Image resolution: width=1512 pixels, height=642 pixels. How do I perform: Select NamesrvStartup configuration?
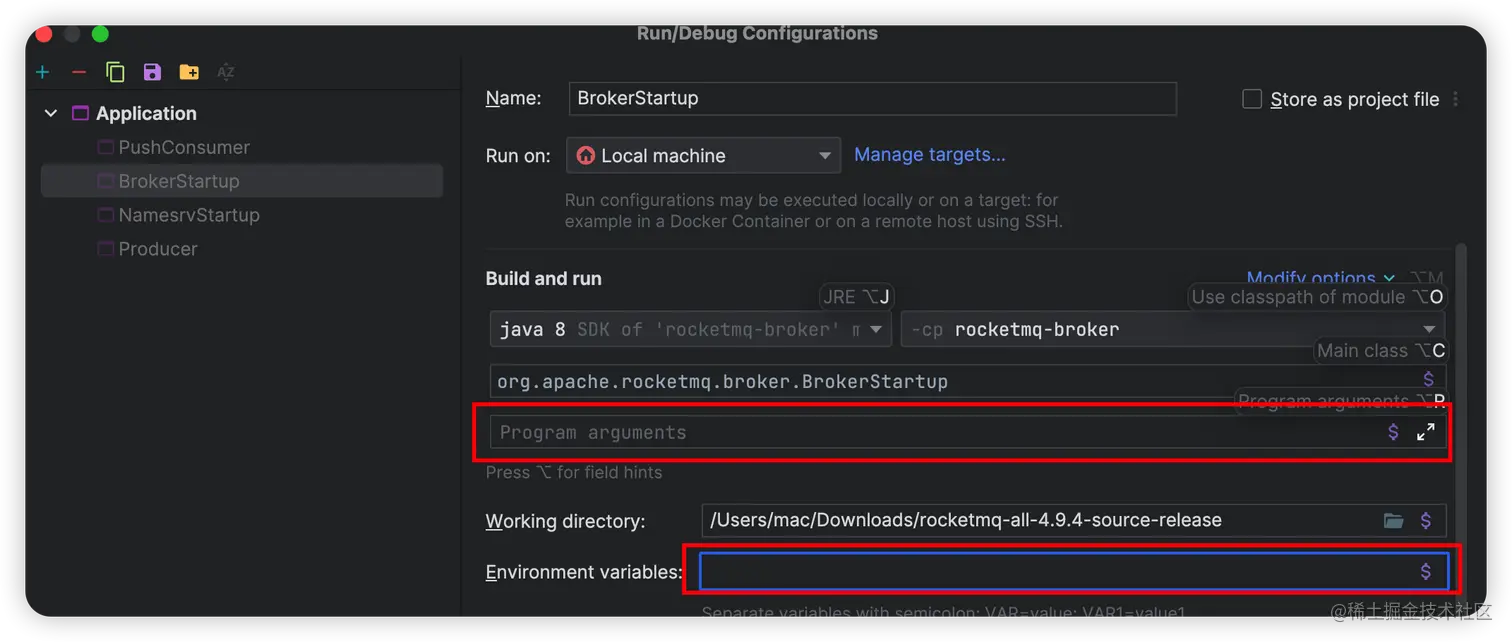(x=189, y=215)
